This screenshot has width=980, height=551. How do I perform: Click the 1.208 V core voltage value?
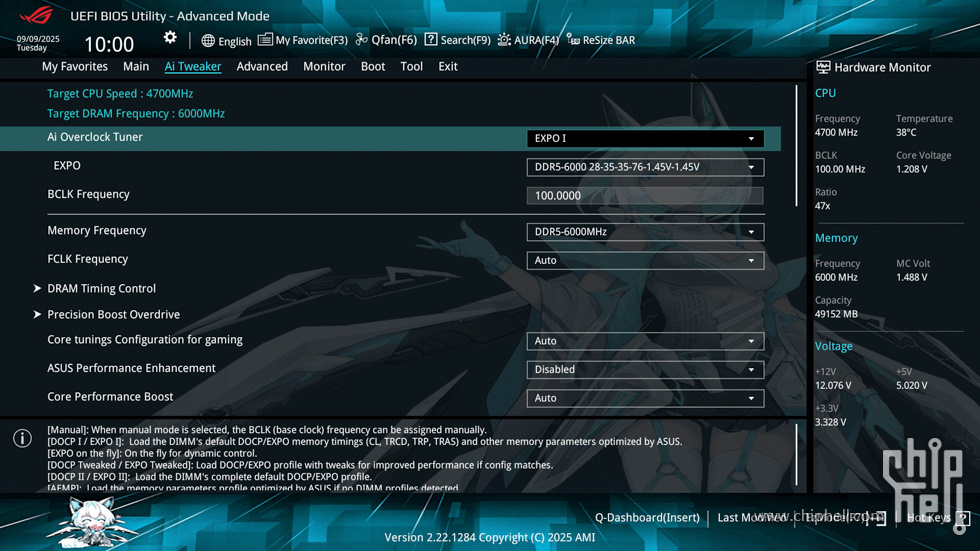(912, 169)
